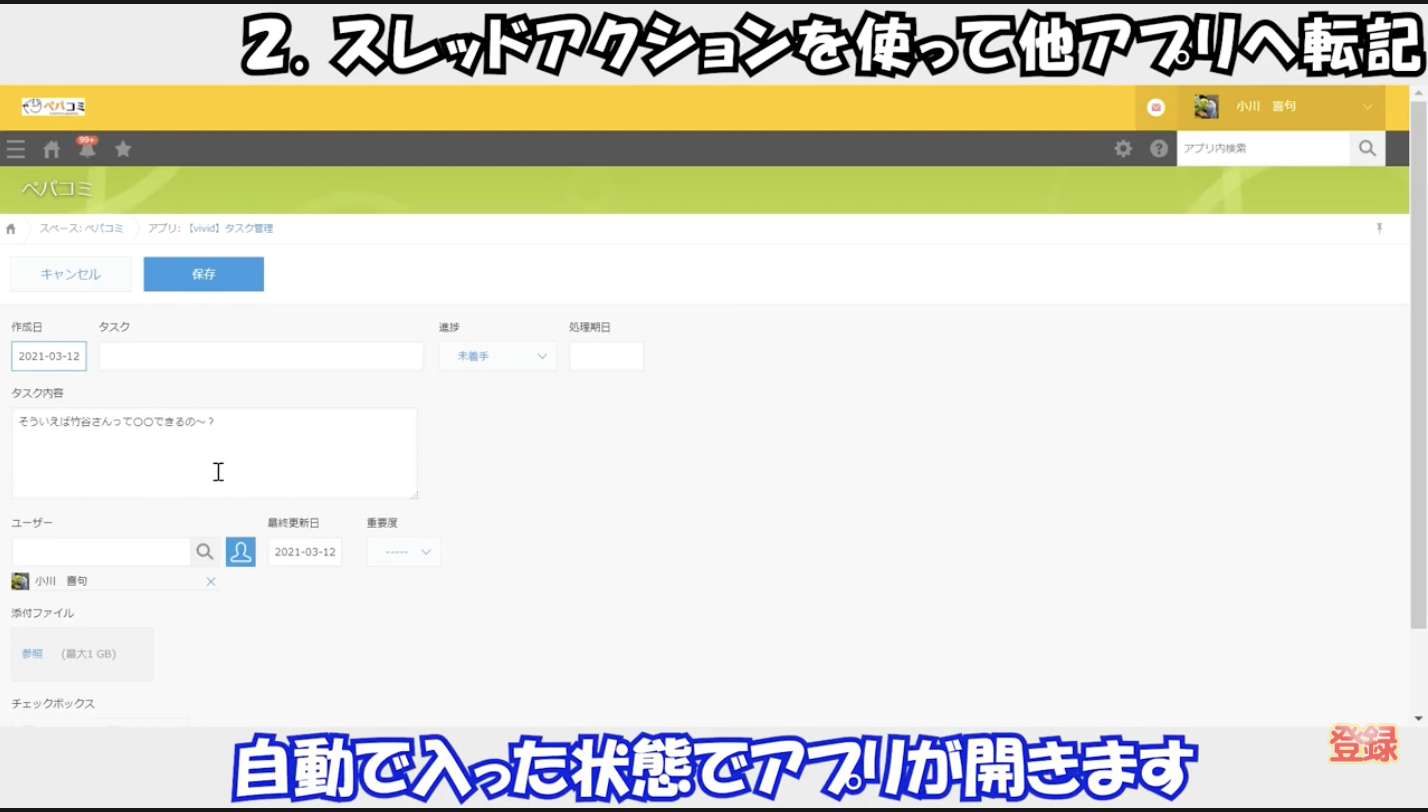Image resolution: width=1428 pixels, height=812 pixels.
Task: Click the help question mark icon
Action: coord(1158,149)
